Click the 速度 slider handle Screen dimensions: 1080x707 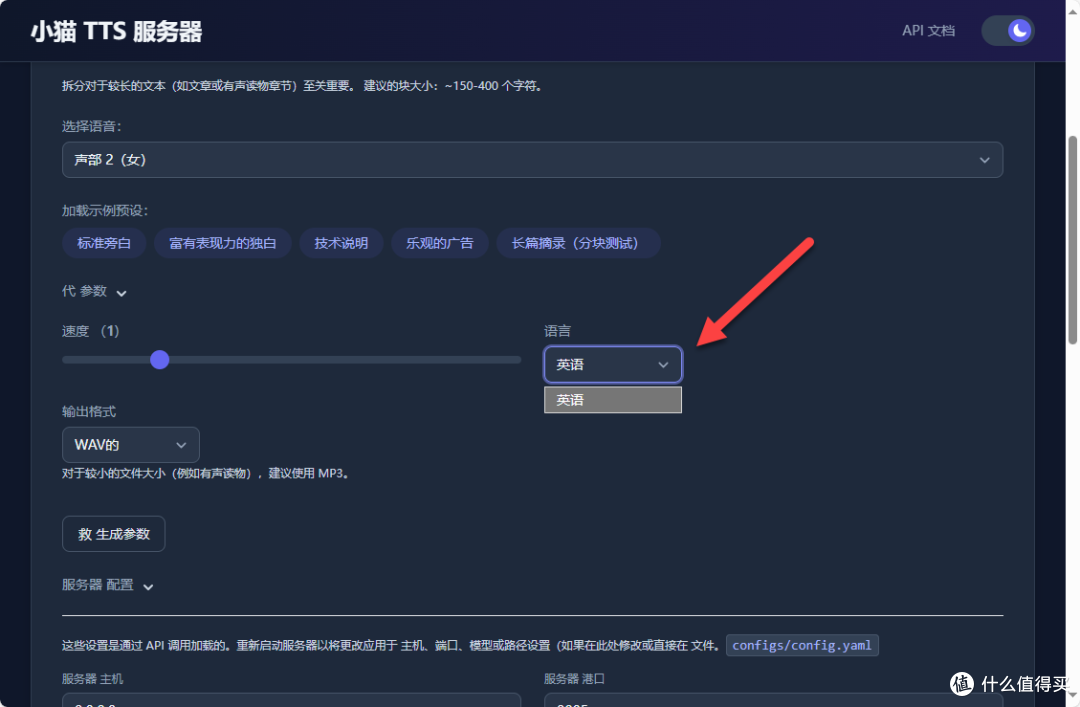pyautogui.click(x=160, y=360)
